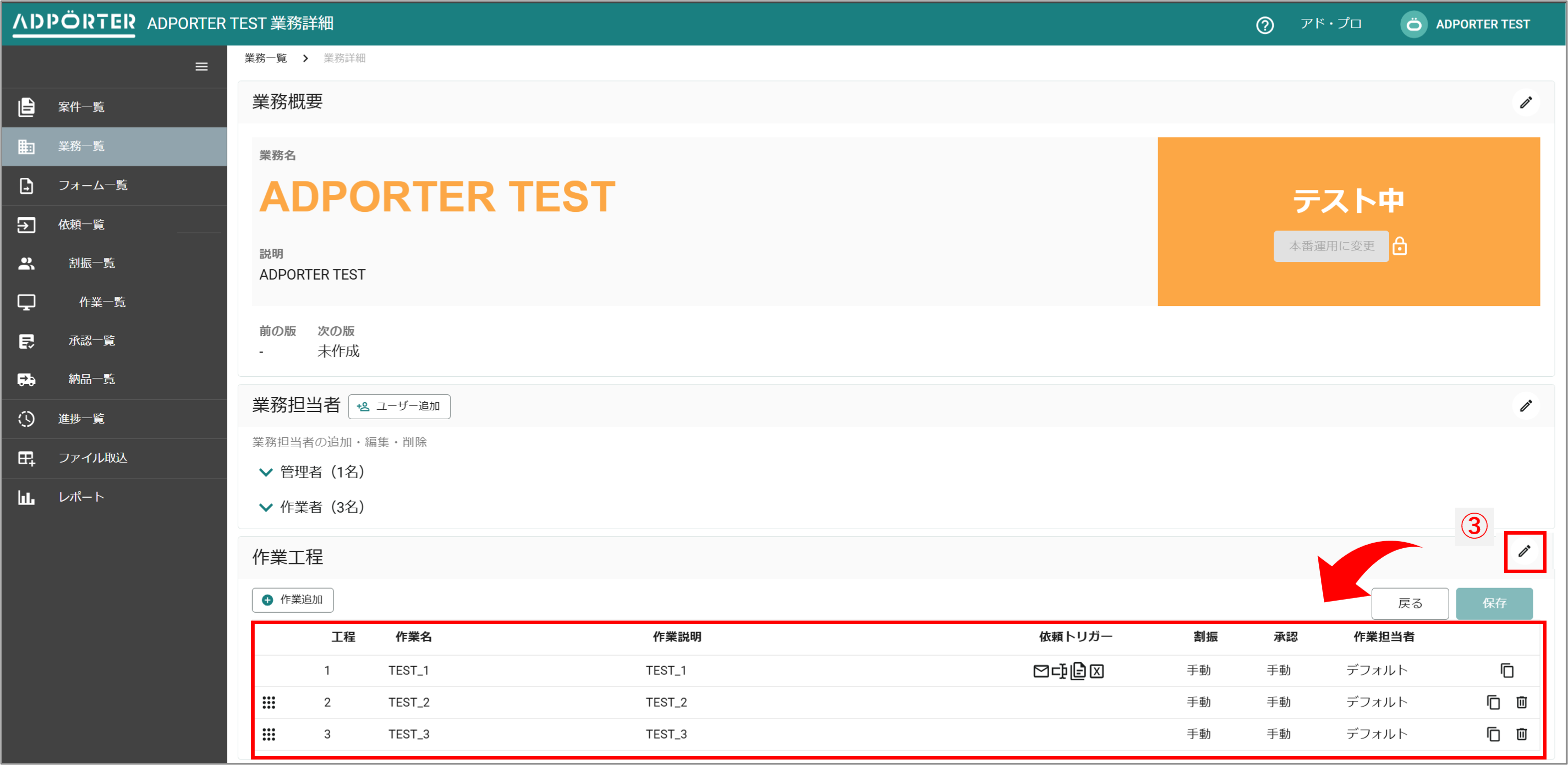Click the ユーザー追加 button
Screen dimensions: 1568x765
point(399,406)
